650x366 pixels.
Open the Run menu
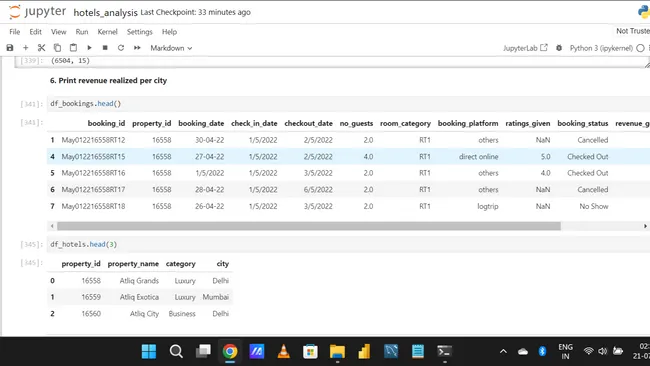click(x=82, y=32)
